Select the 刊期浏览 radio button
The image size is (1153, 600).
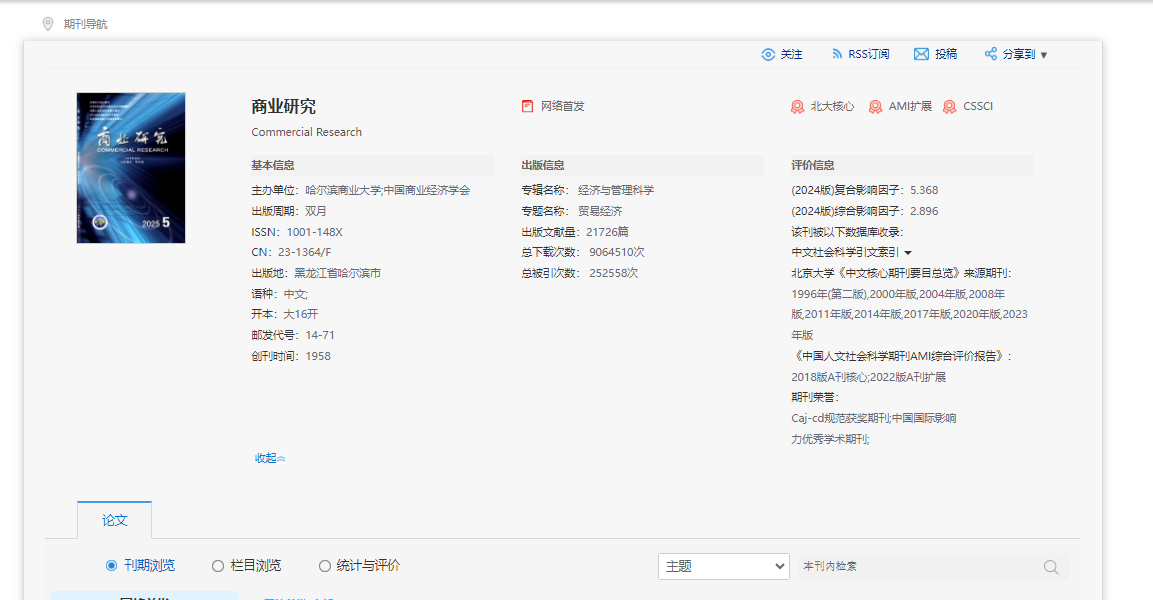(110, 566)
